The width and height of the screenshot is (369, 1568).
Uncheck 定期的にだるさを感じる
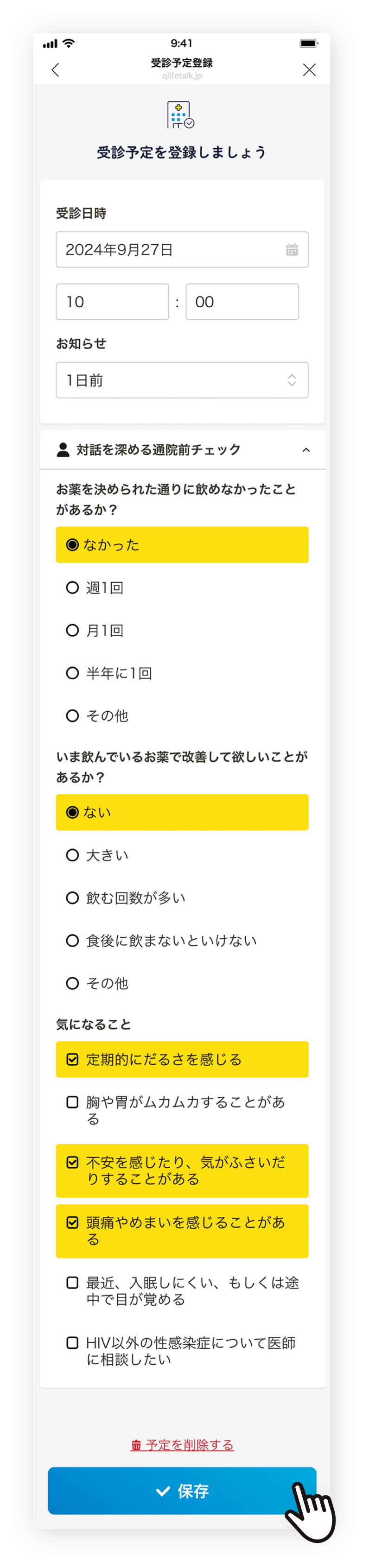182,1060
